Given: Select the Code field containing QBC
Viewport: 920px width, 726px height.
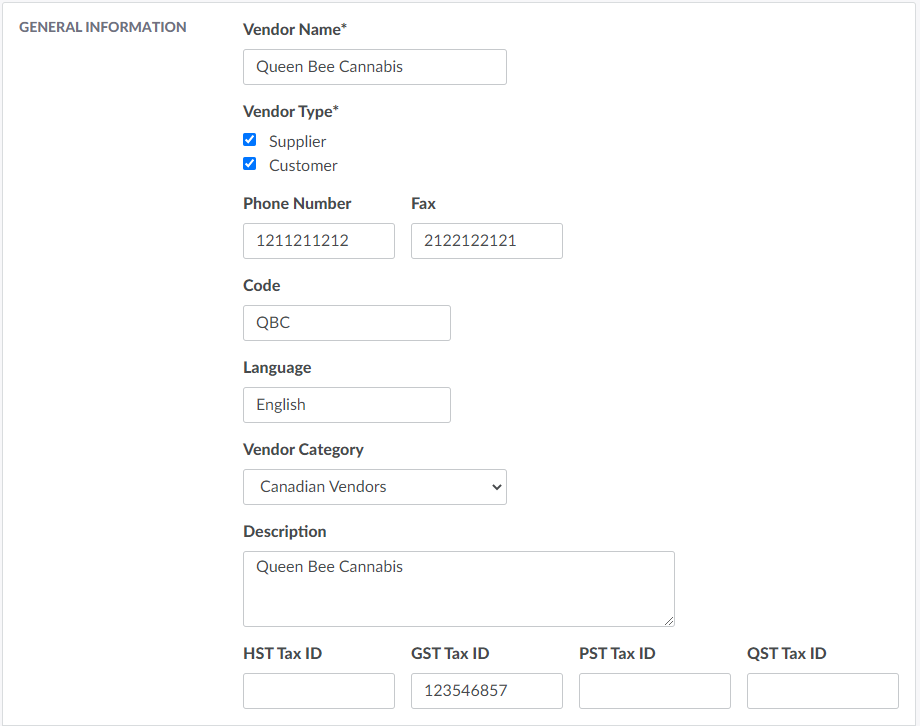Looking at the screenshot, I should 346,323.
